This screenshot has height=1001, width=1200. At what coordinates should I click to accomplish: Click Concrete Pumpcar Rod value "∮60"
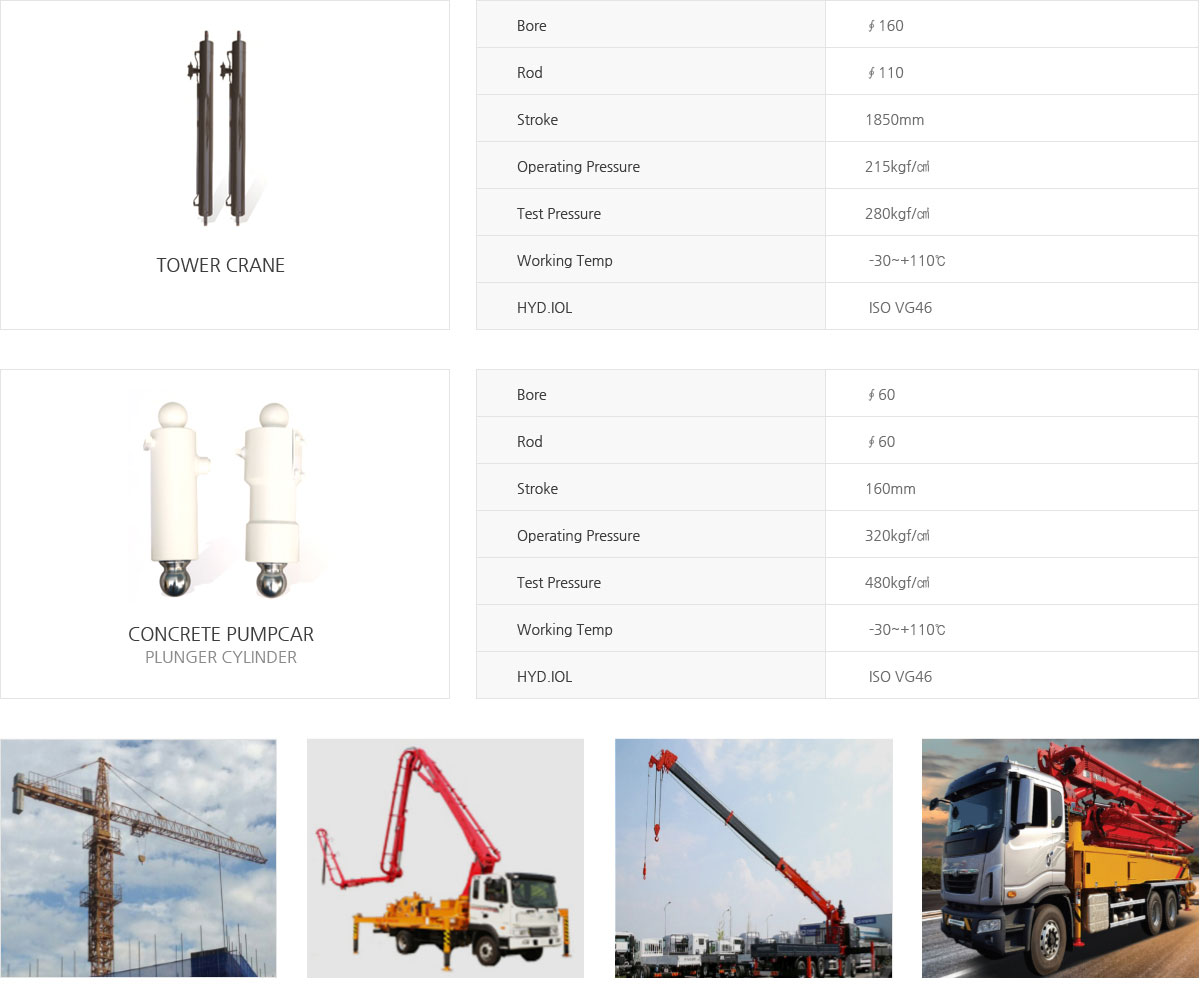click(881, 441)
